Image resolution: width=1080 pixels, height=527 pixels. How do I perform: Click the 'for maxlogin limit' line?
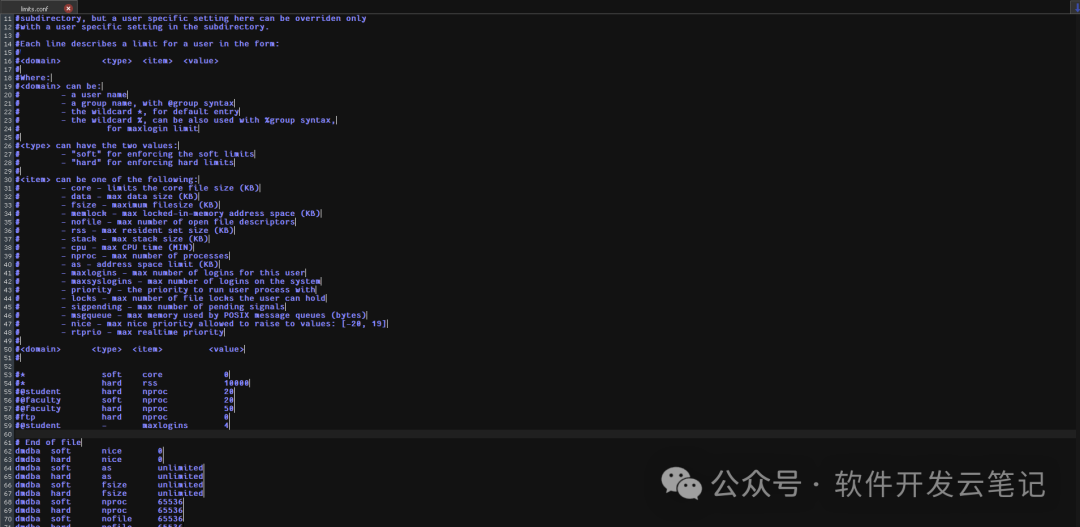click(x=152, y=128)
